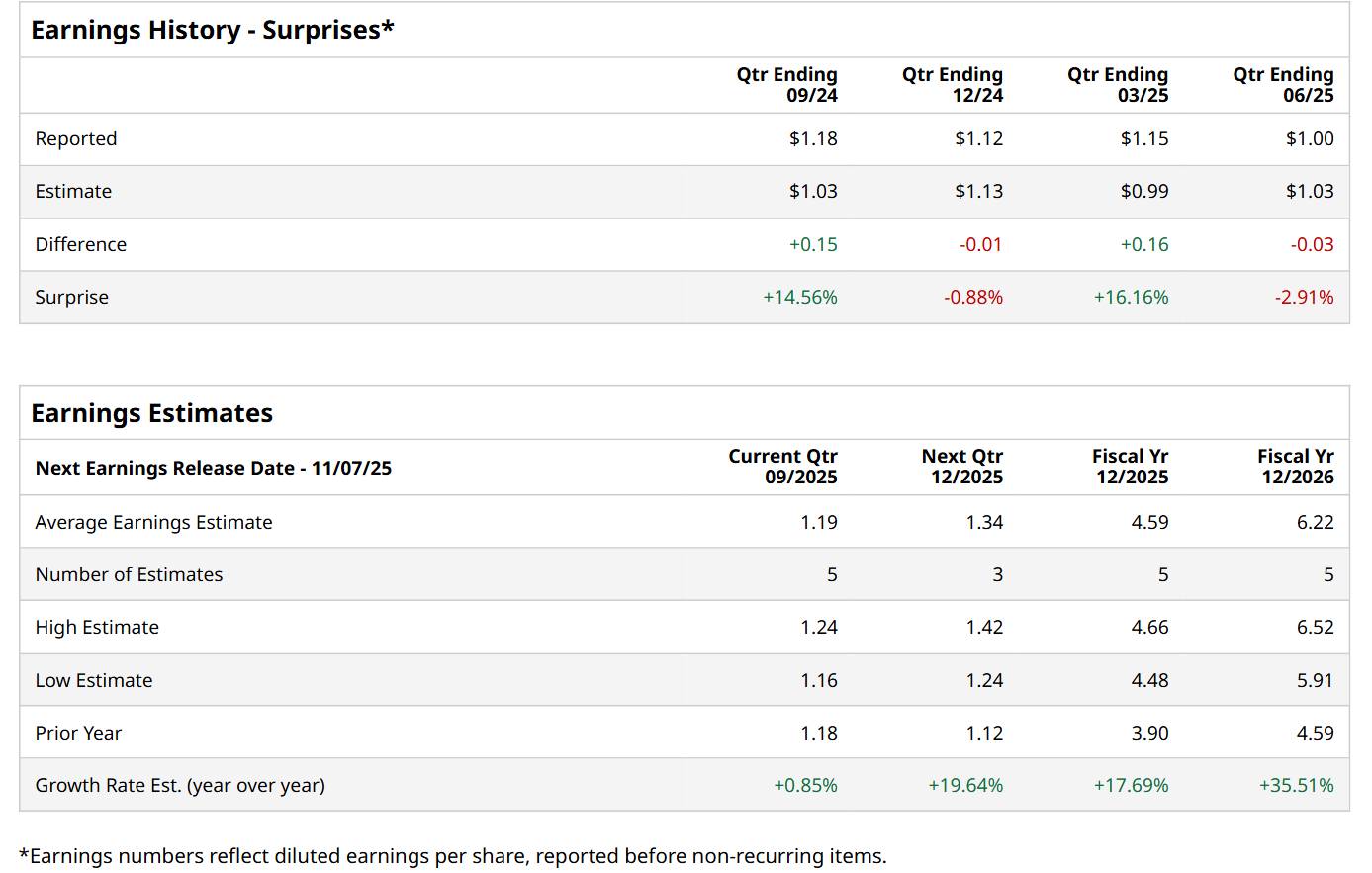Select the Qtr Ending 03/25 column header
The height and width of the screenshot is (873, 1372).
pyautogui.click(x=1118, y=85)
